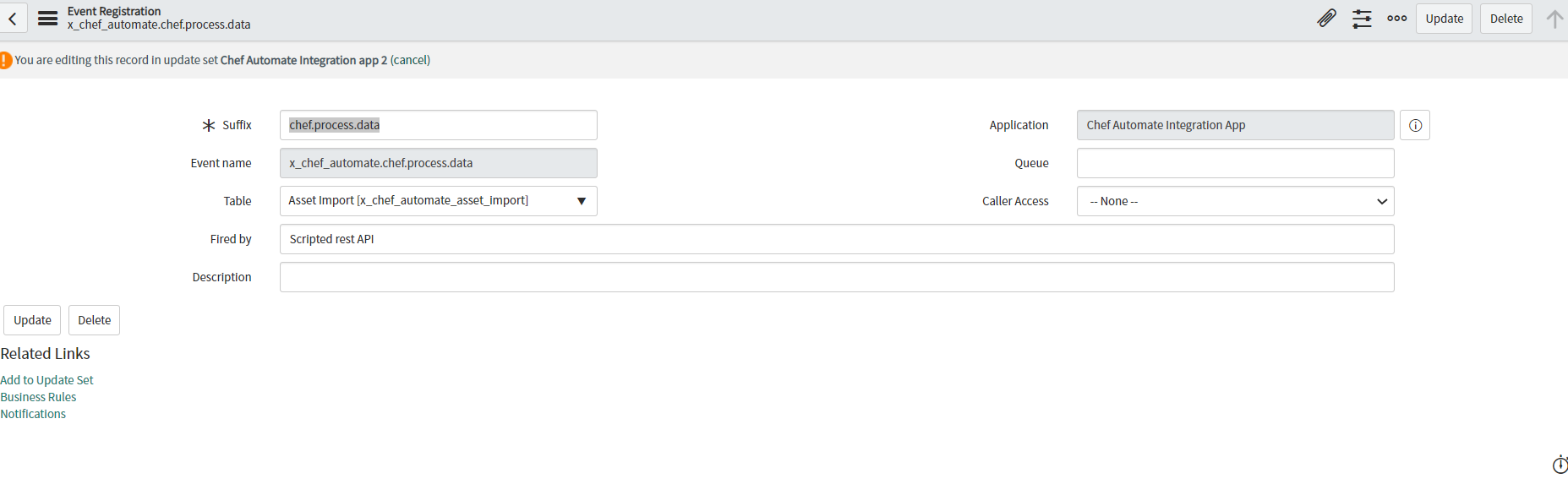Click the bottom Update button
Viewport: 1568px width, 495px height.
(x=32, y=320)
